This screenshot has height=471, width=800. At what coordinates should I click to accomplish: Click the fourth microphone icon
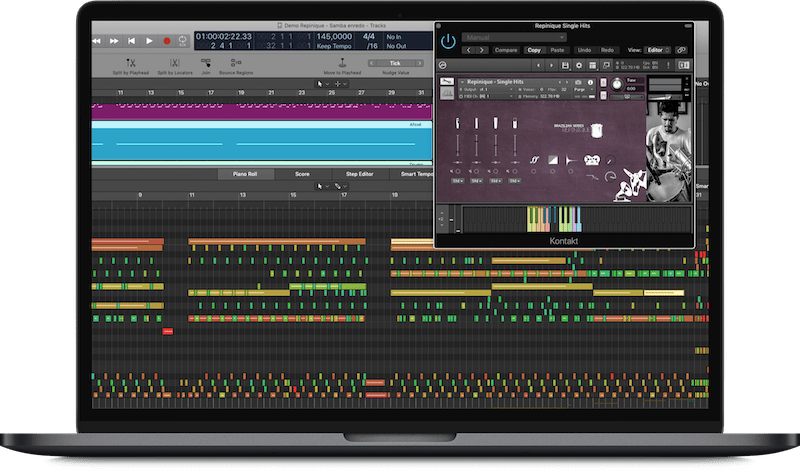tap(514, 123)
